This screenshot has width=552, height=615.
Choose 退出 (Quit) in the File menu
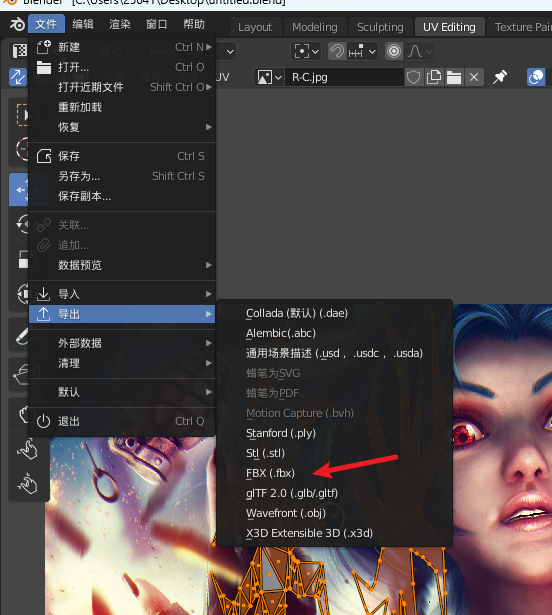click(122, 421)
